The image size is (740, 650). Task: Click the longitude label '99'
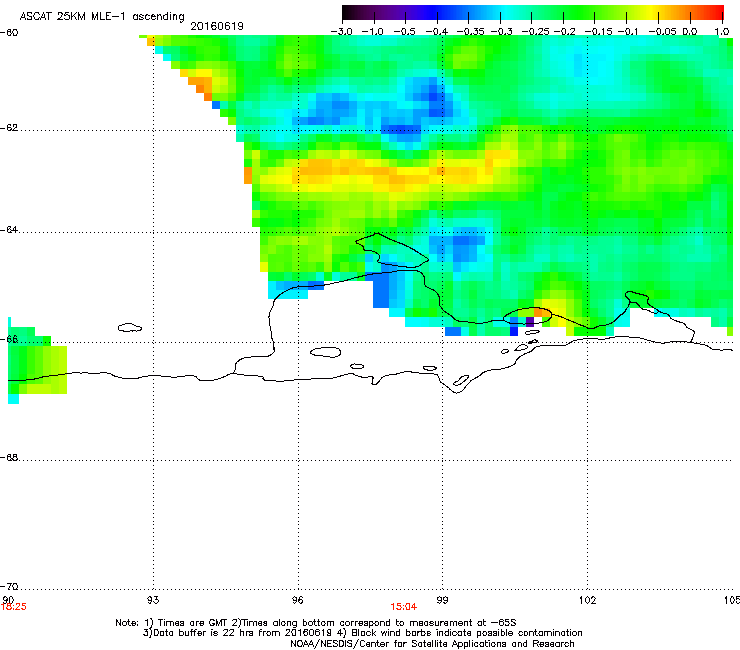tap(442, 600)
